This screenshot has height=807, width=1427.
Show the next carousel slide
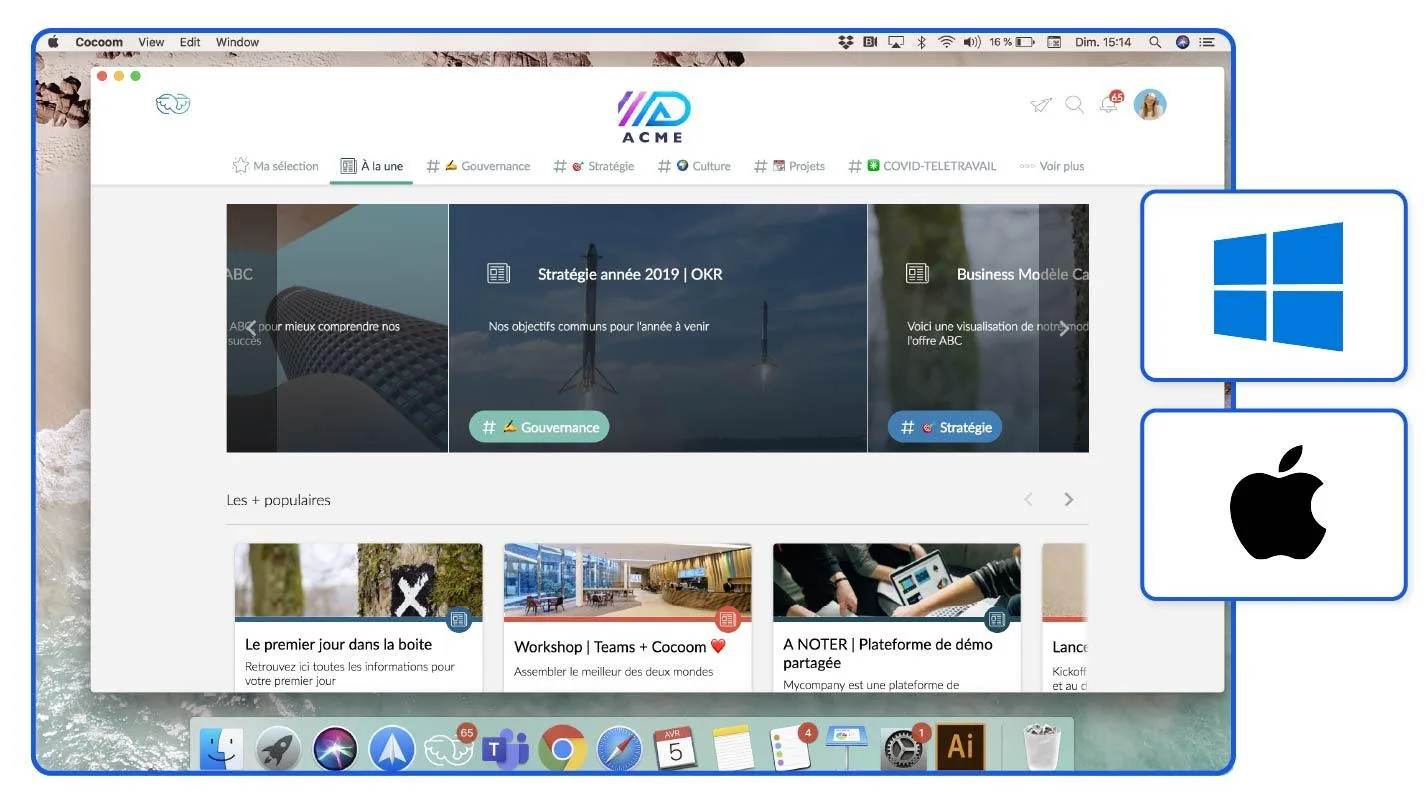tap(1063, 328)
